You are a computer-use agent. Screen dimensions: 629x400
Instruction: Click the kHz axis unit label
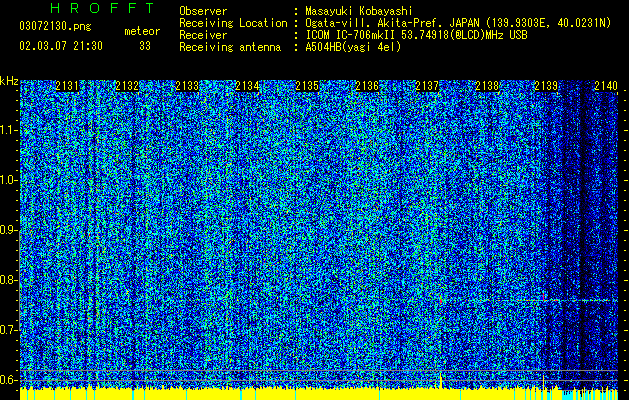click(x=9, y=81)
